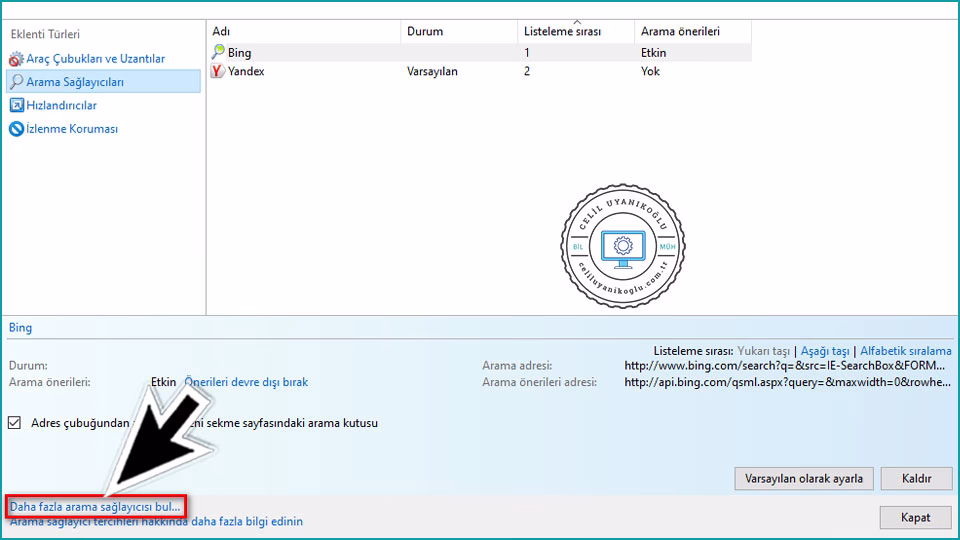Click the Toolbars and Extensions gear icon

(16, 60)
